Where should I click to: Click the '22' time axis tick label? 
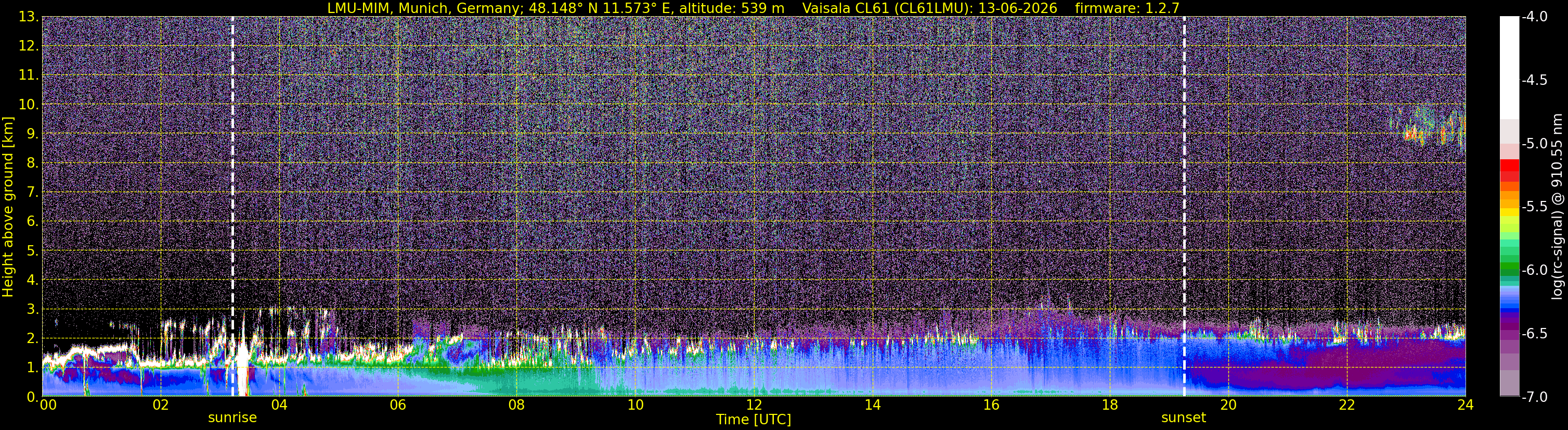[1347, 405]
